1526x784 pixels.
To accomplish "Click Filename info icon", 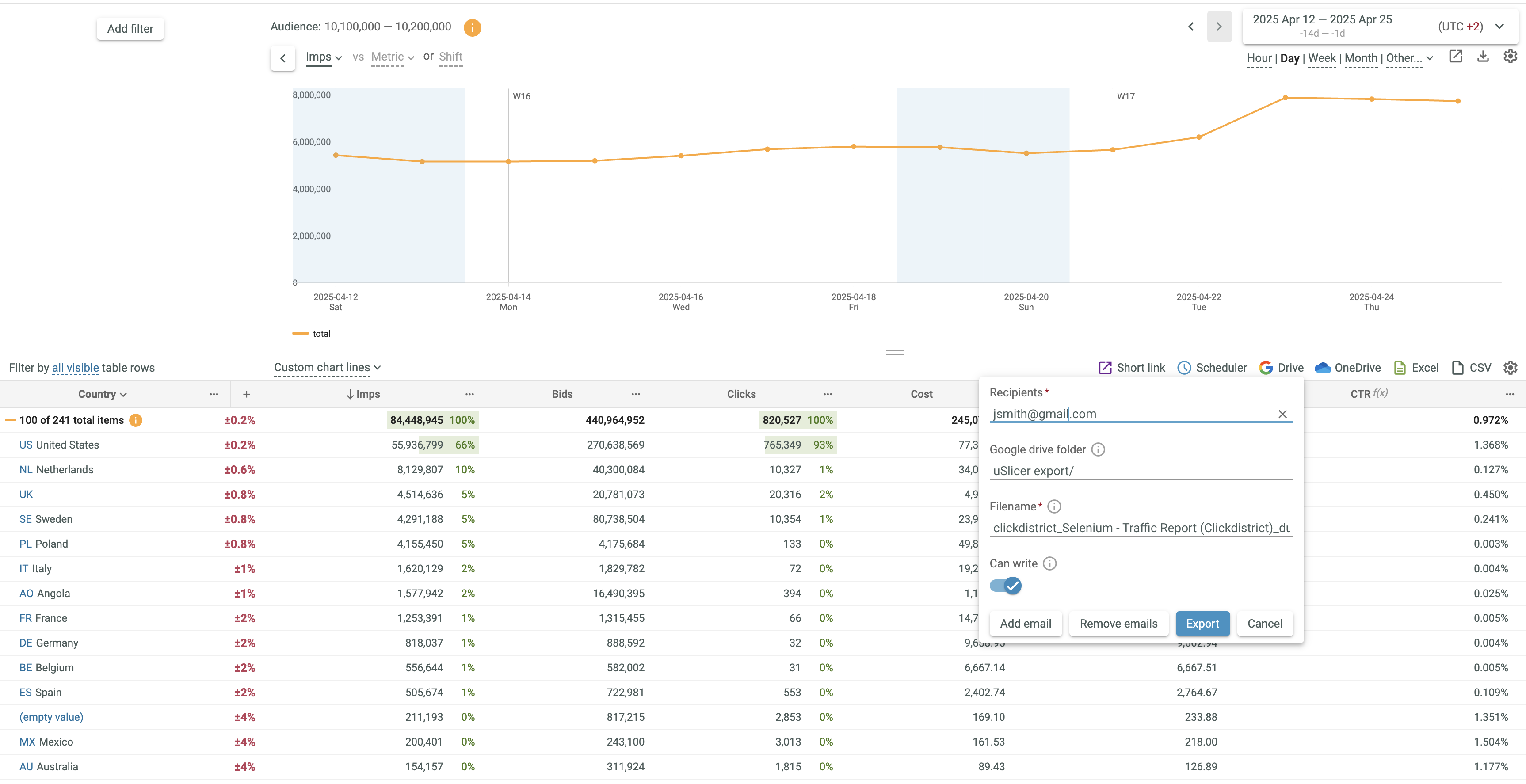I will tap(1054, 506).
